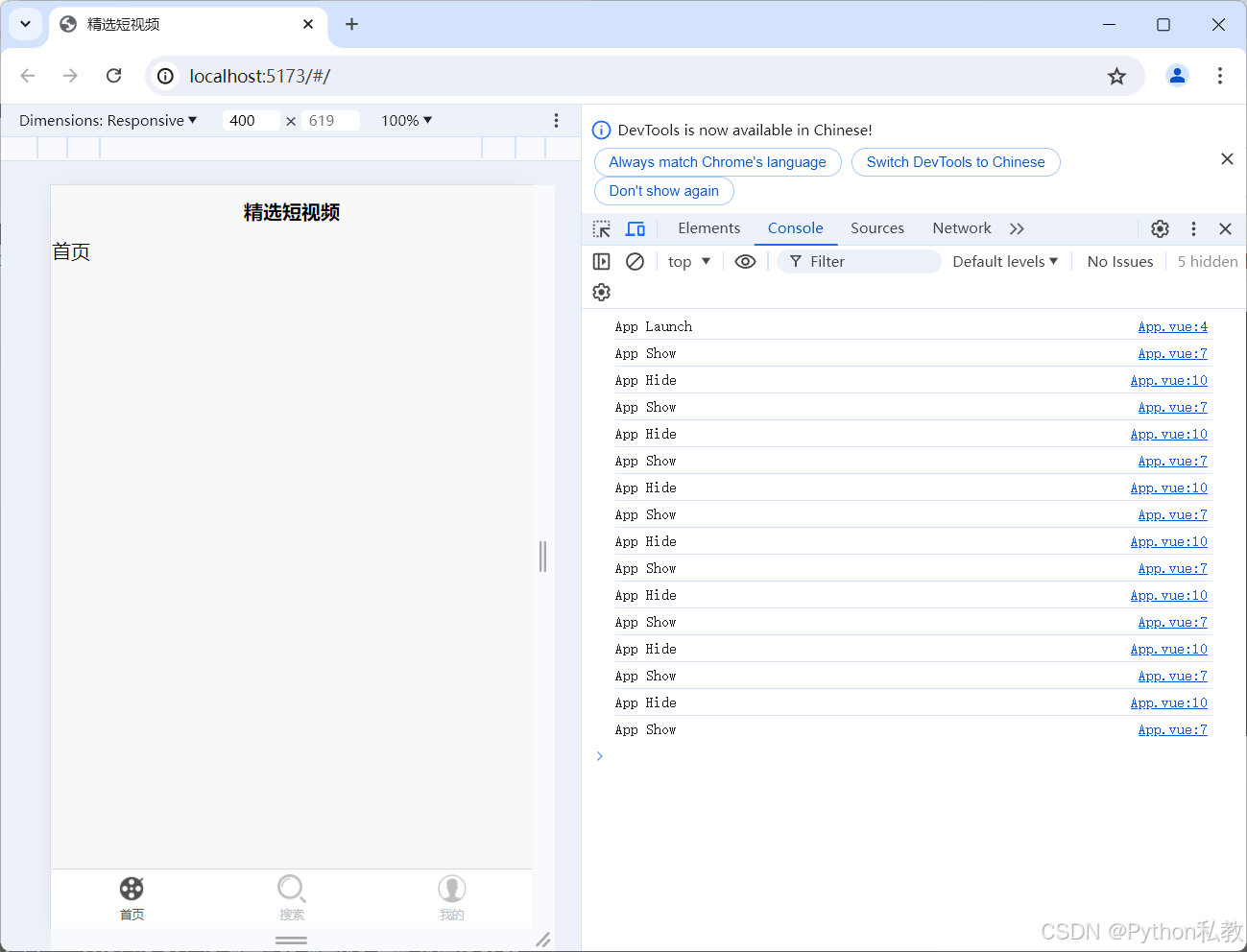Close the 精选短视频 tab

coord(308,24)
